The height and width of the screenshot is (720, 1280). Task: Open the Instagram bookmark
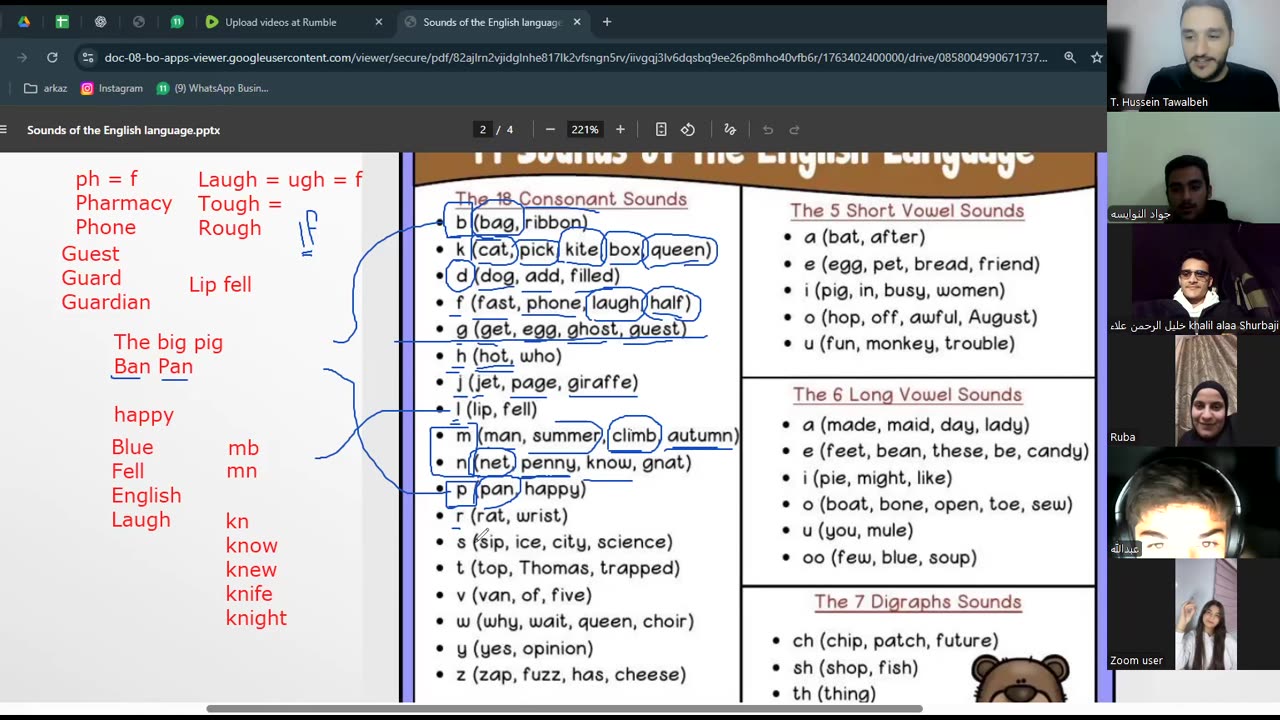click(112, 88)
